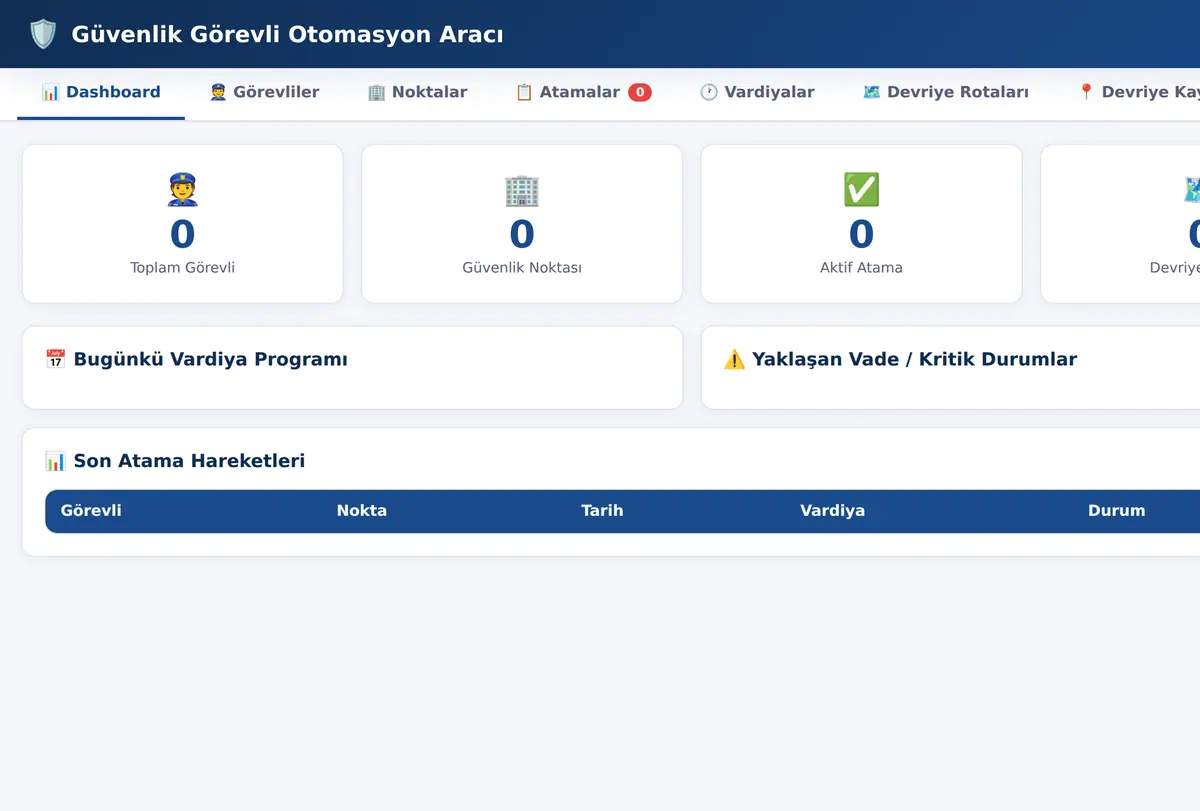This screenshot has width=1200, height=811.
Task: Click the zero count above Toplam Görevli
Action: tap(182, 234)
